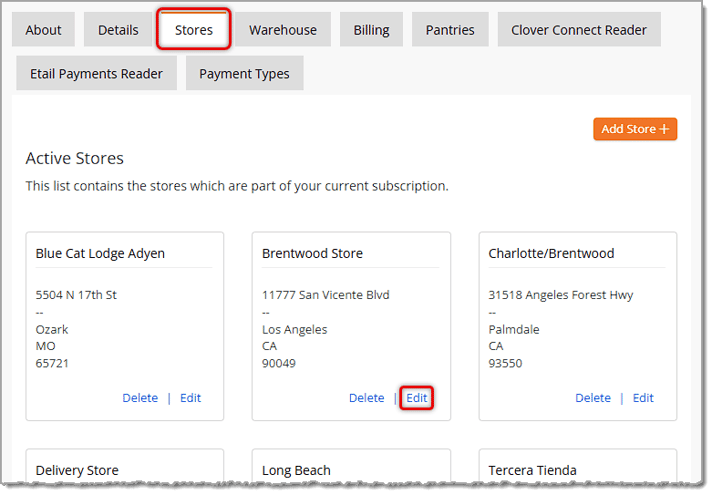The image size is (712, 495).
Task: Switch to the Details tab
Action: click(118, 30)
